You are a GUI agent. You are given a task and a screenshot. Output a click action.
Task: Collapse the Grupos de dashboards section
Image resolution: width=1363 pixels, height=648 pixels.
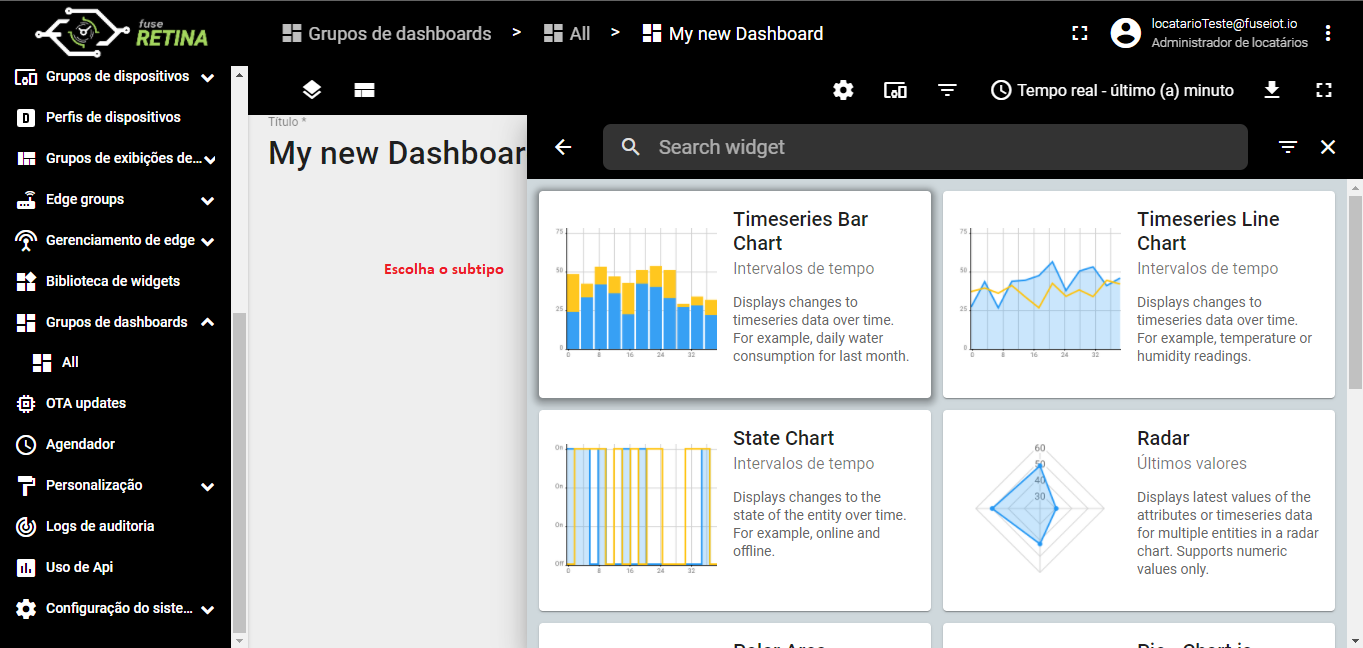[x=208, y=322]
